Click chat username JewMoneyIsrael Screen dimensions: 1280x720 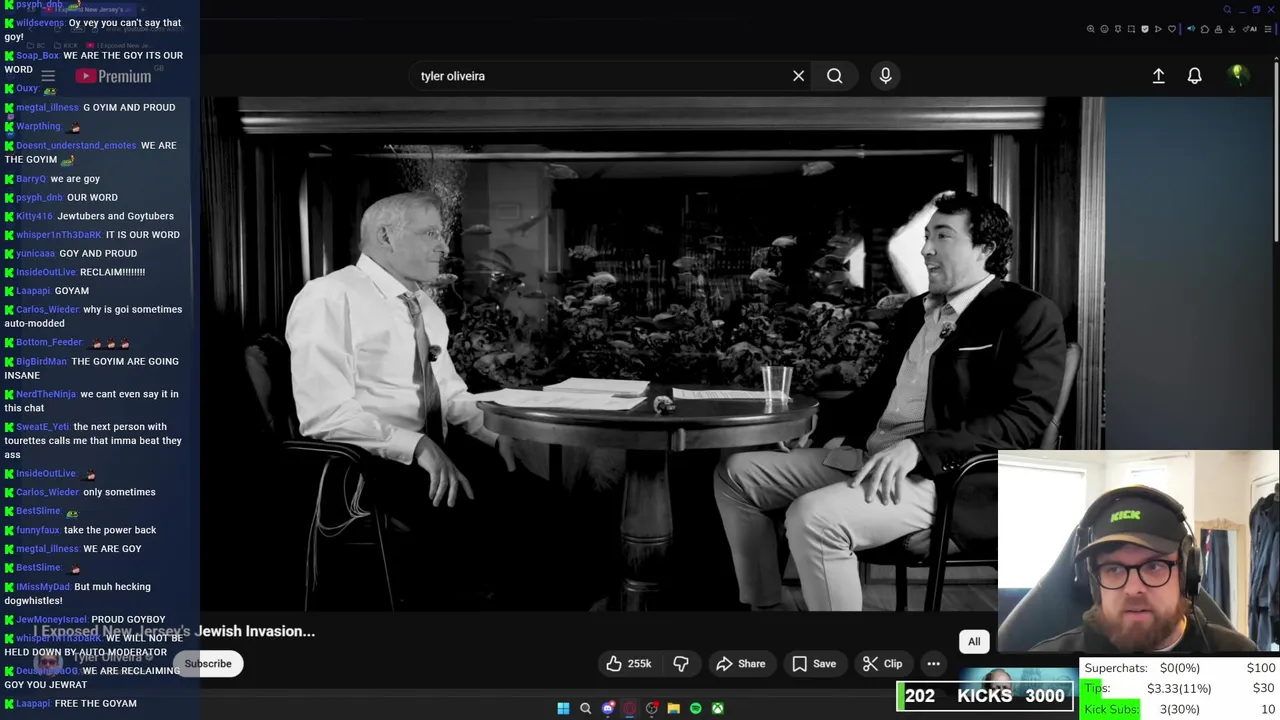(51, 620)
